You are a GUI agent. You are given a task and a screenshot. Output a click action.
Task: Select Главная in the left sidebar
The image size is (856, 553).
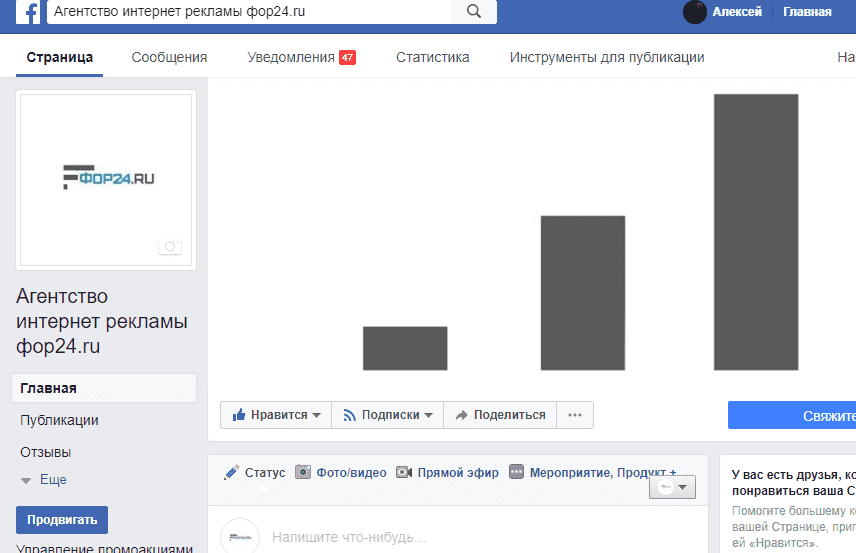point(104,388)
